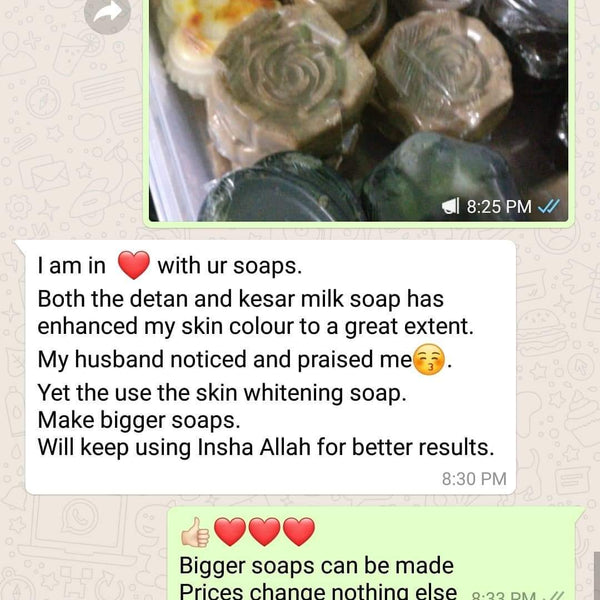Viewport: 600px width, 600px height.
Task: Tap the 'Will keep using Insha Allah' line
Action: coord(266,448)
